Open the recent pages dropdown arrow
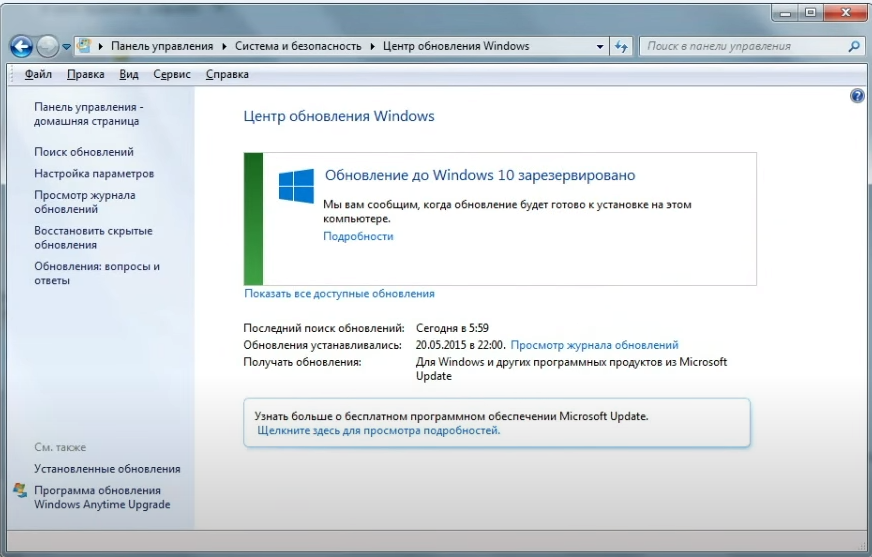 (66, 47)
